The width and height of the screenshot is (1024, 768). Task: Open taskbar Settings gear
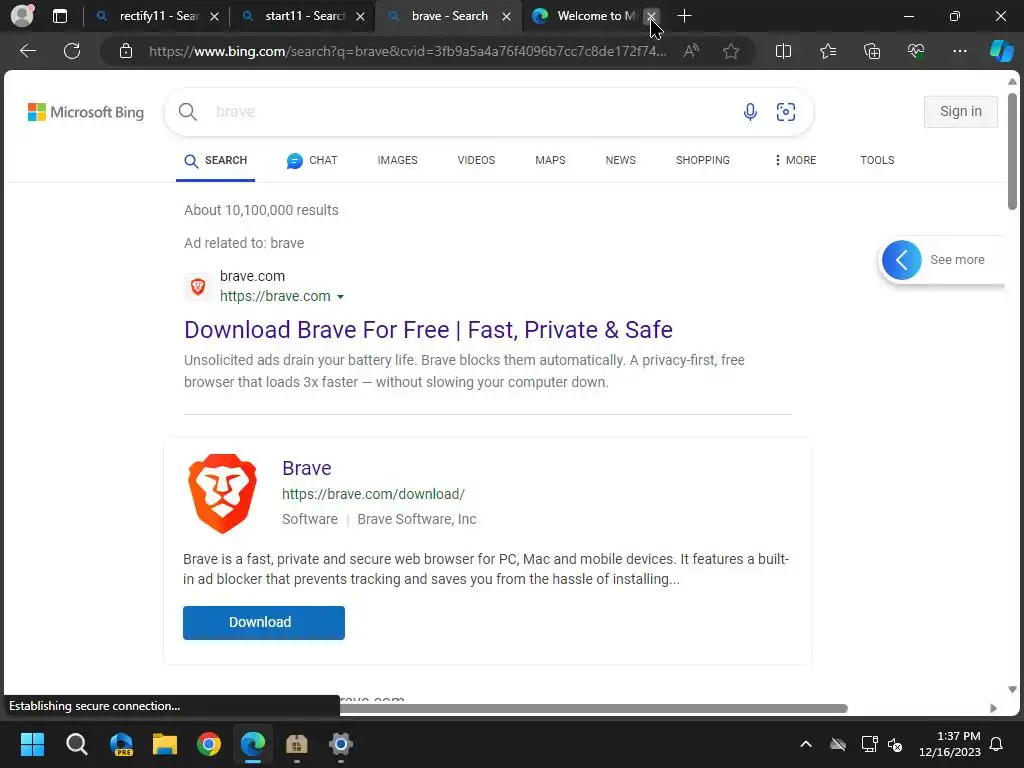coord(341,744)
